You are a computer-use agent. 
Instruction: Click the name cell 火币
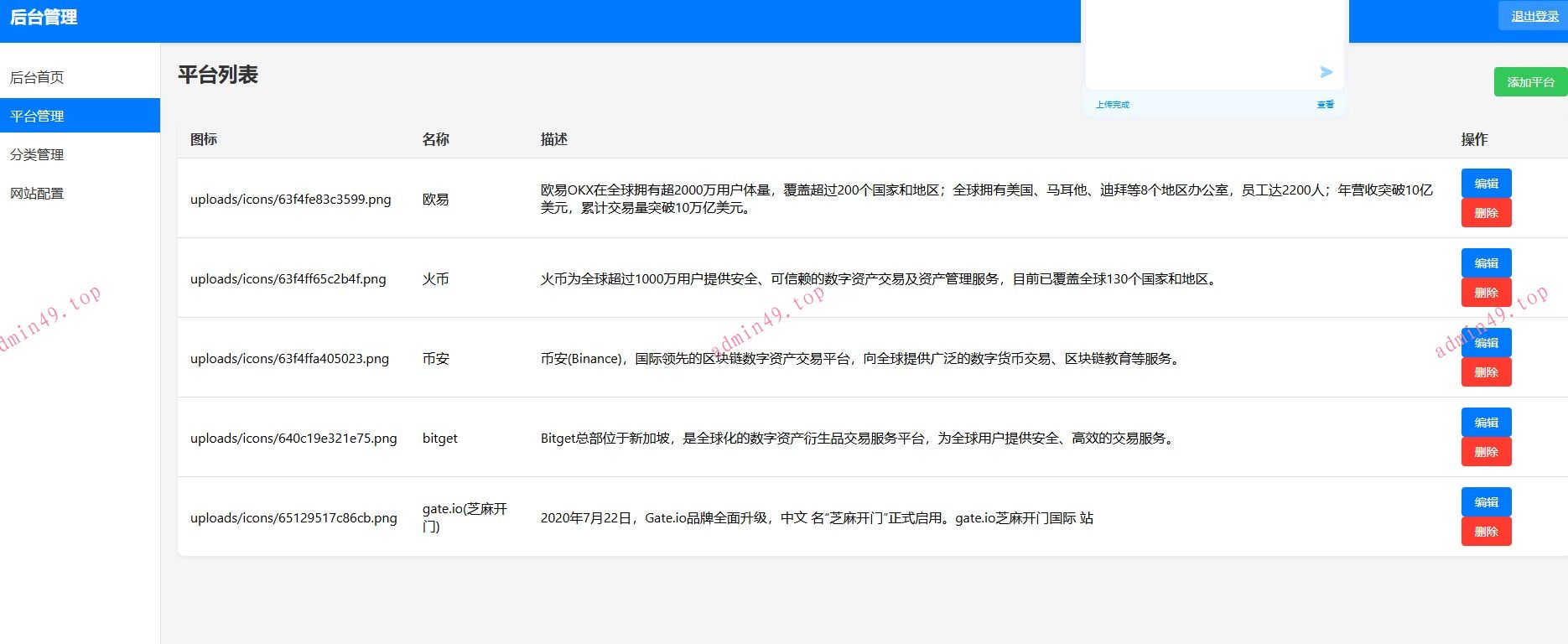435,279
